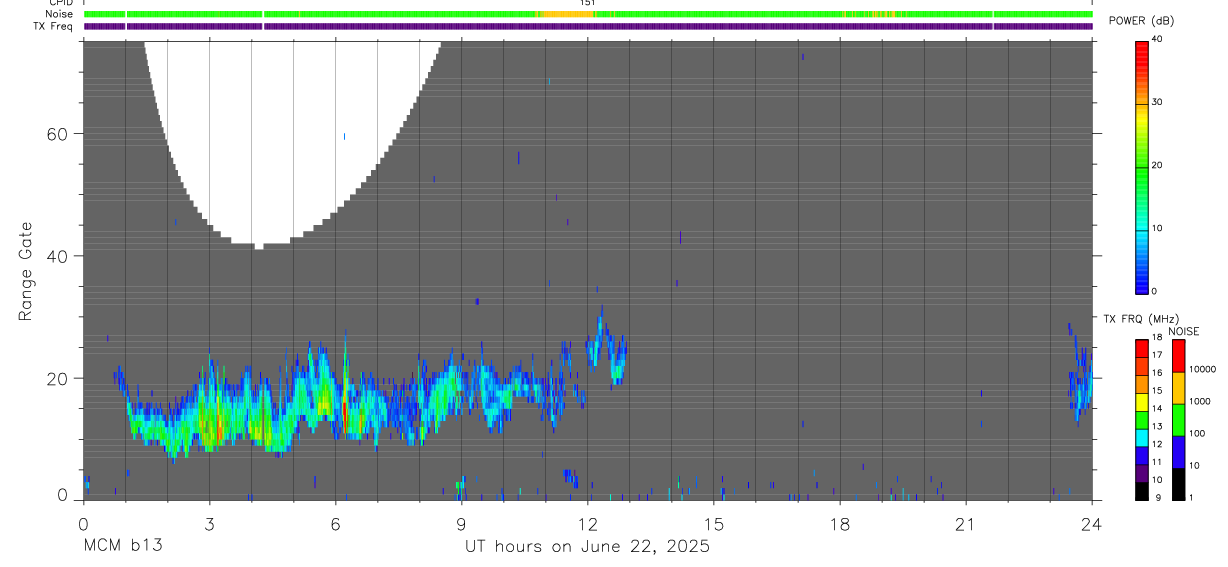Viewport: 1228px width, 567px height.
Task: Click the Range Gate axis title
Action: (27, 271)
